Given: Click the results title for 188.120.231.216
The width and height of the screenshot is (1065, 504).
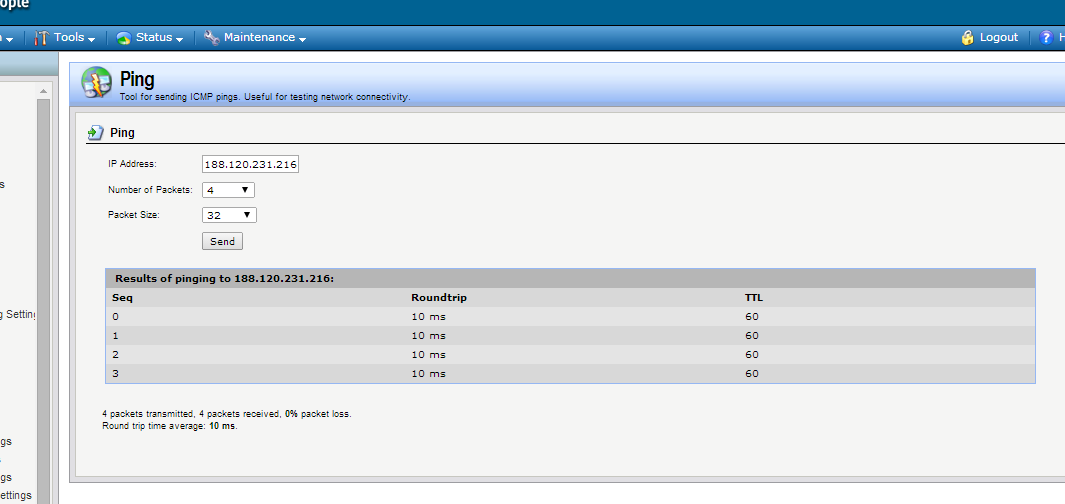Looking at the screenshot, I should point(225,278).
